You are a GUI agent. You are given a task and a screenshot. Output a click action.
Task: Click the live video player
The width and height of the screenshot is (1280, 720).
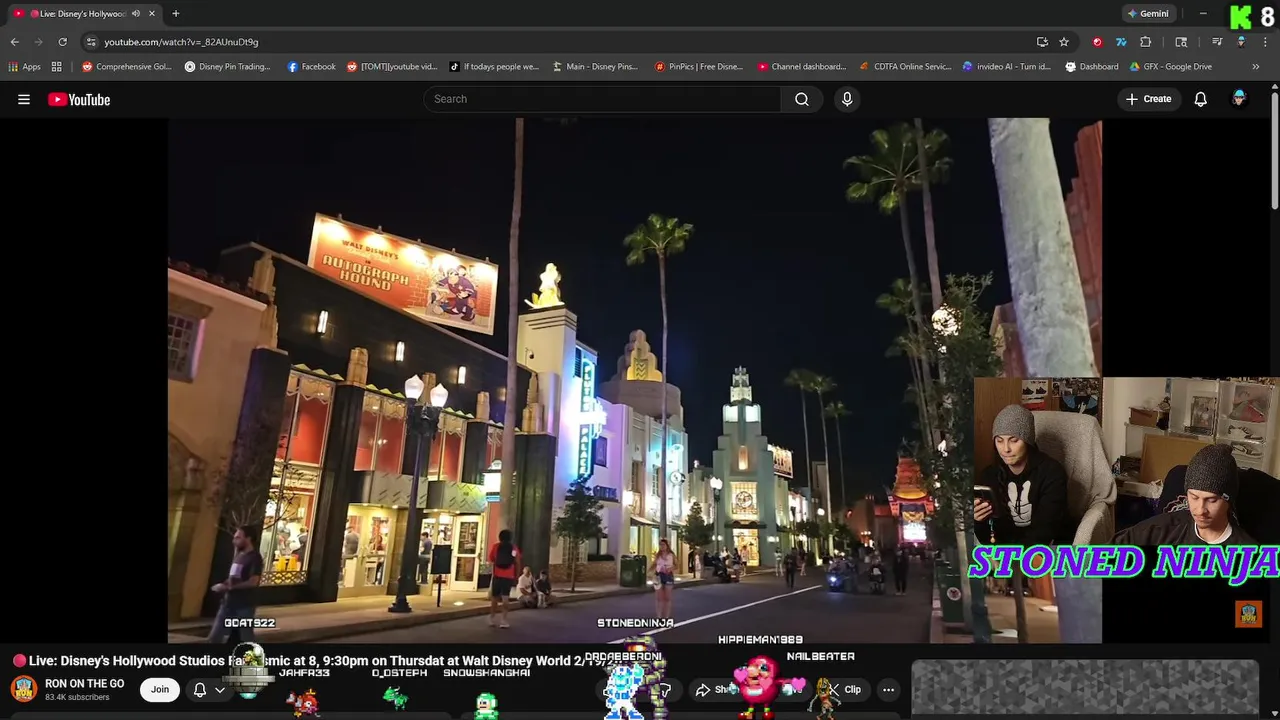[x=635, y=380]
